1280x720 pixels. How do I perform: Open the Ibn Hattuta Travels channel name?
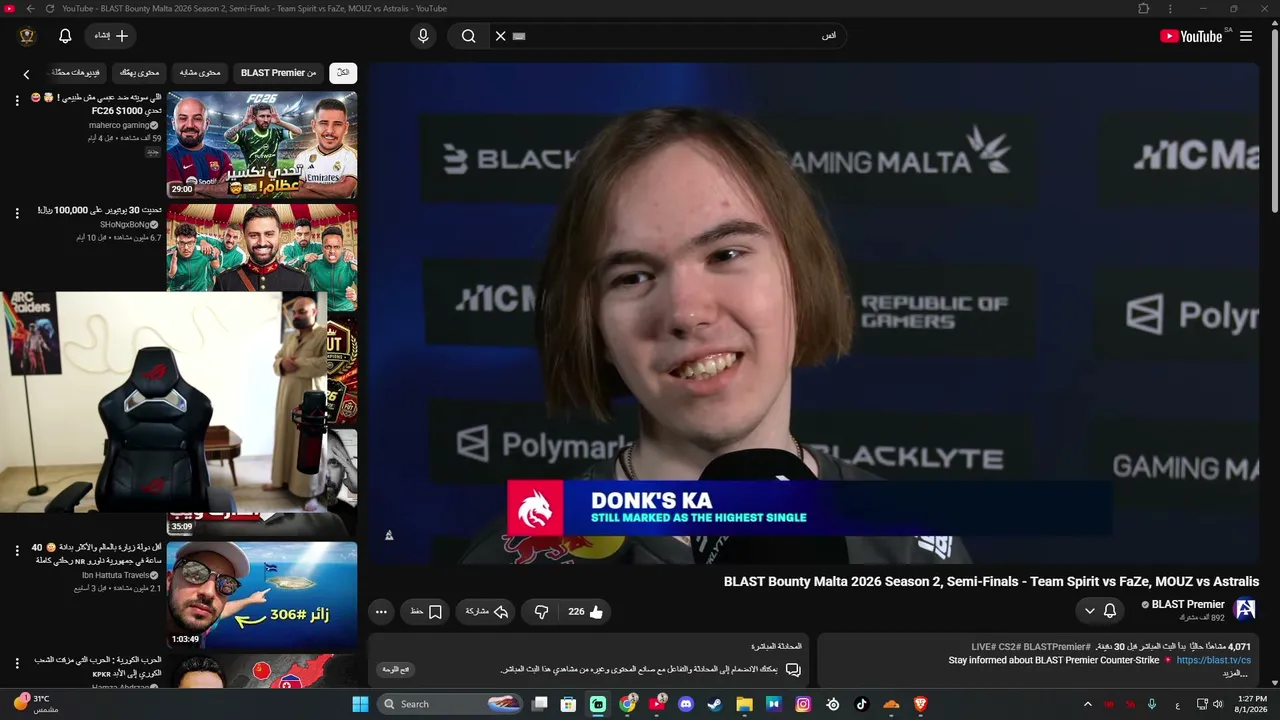click(115, 575)
